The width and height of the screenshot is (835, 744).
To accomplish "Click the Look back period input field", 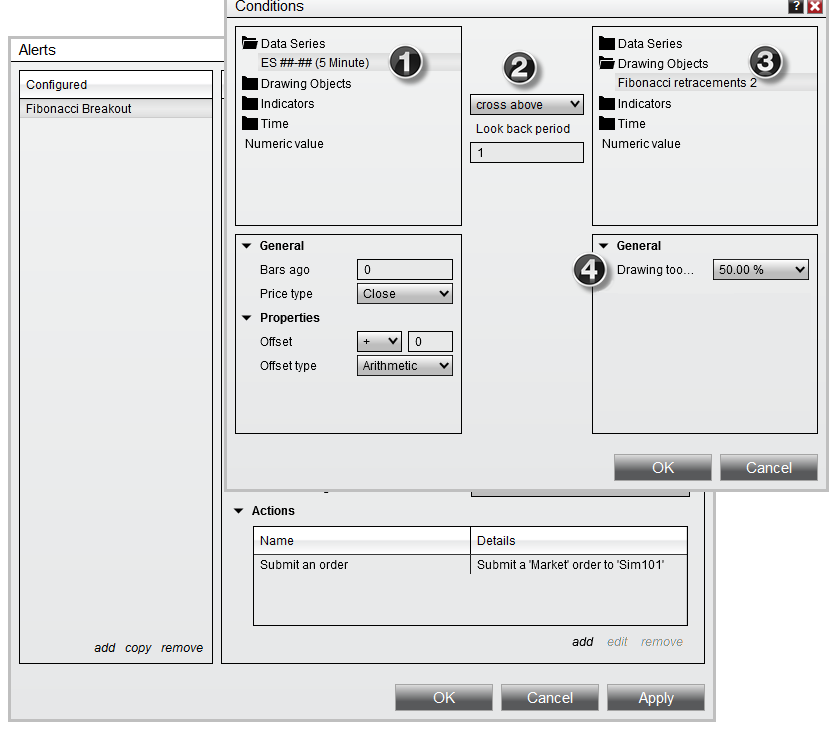I will coord(526,153).
